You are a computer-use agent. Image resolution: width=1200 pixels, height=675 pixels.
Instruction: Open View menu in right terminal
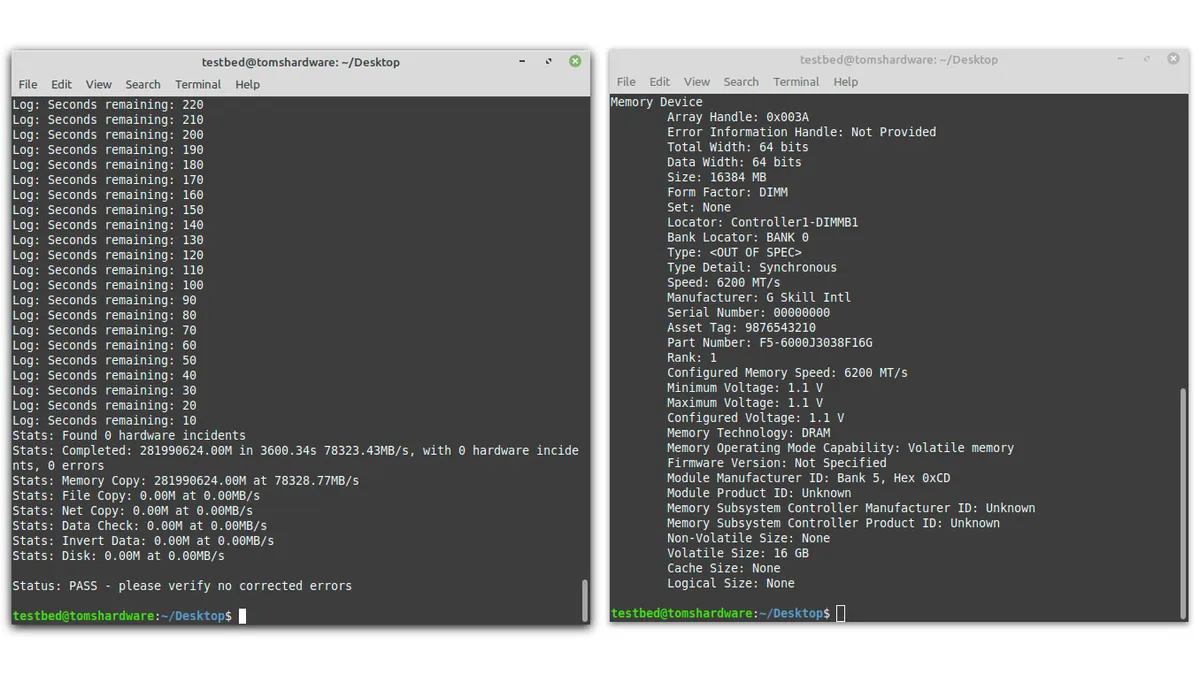click(697, 82)
